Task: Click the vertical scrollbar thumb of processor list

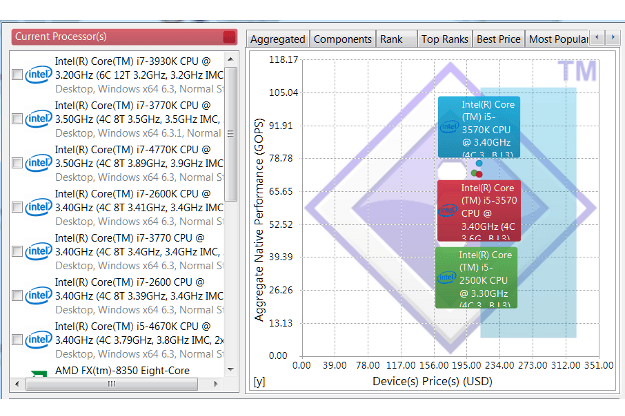Action: click(x=230, y=134)
